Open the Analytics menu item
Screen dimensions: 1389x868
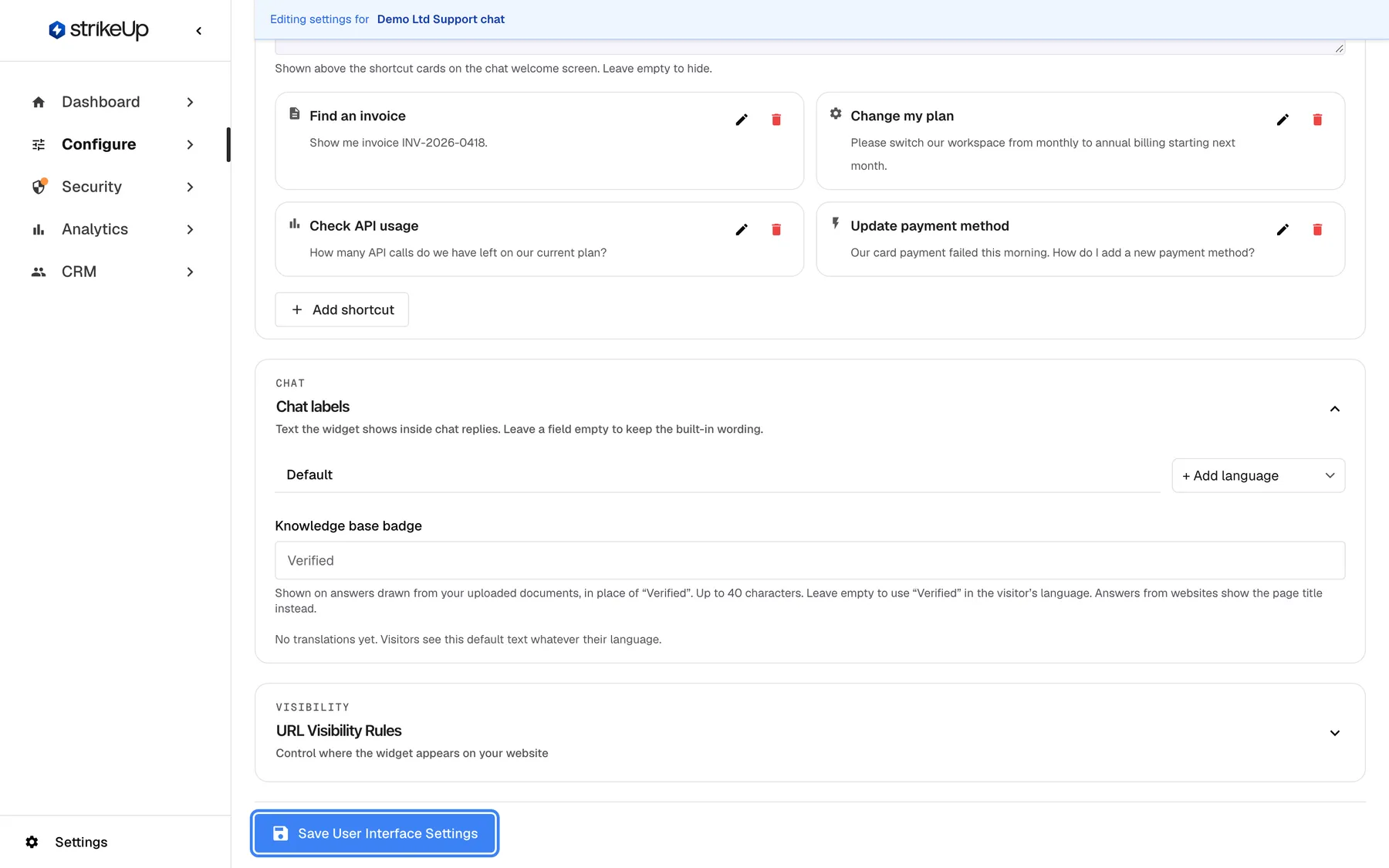[x=114, y=229]
